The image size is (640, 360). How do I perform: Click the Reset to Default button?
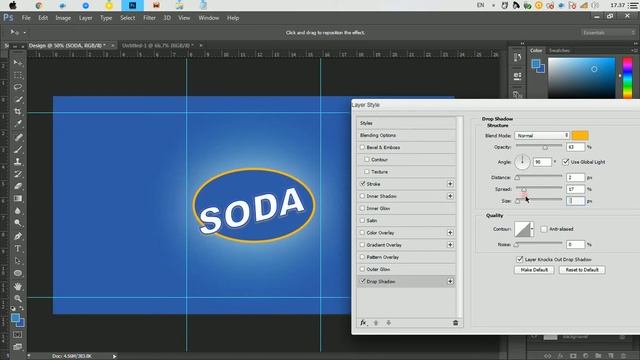(582, 270)
